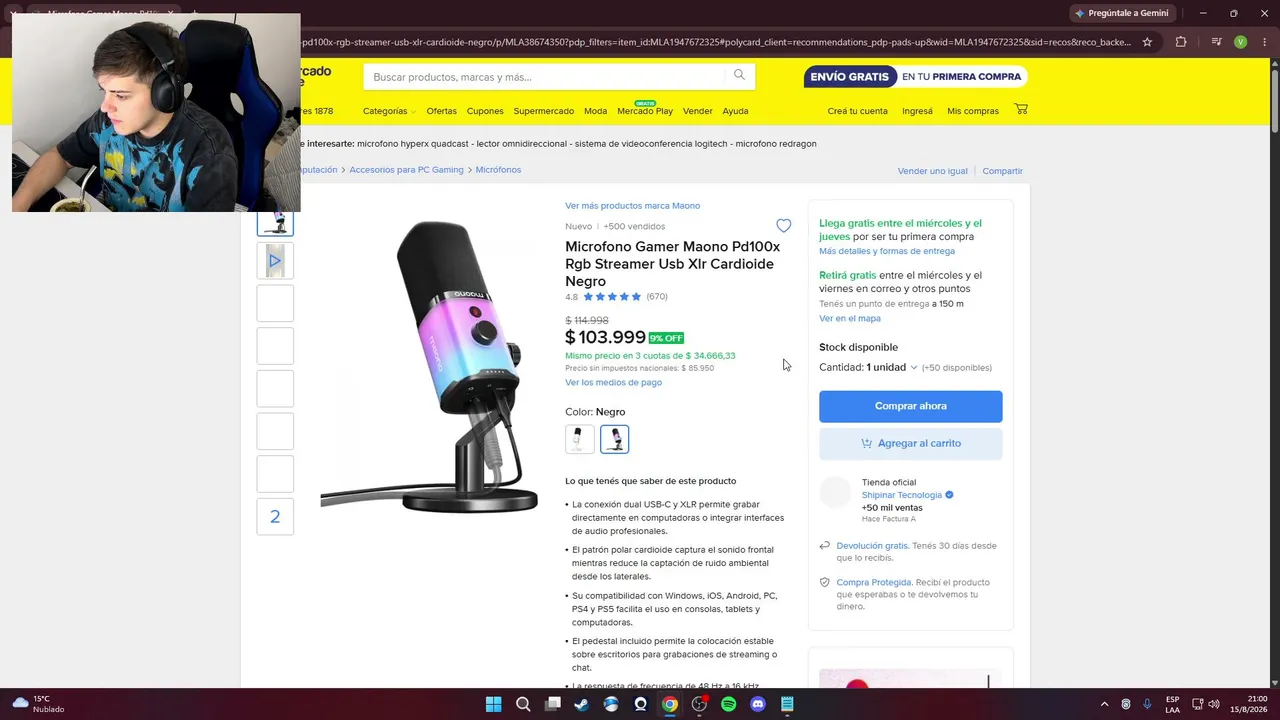The height and width of the screenshot is (720, 1280).
Task: Click Ver más productos marca Maono
Action: tap(632, 206)
